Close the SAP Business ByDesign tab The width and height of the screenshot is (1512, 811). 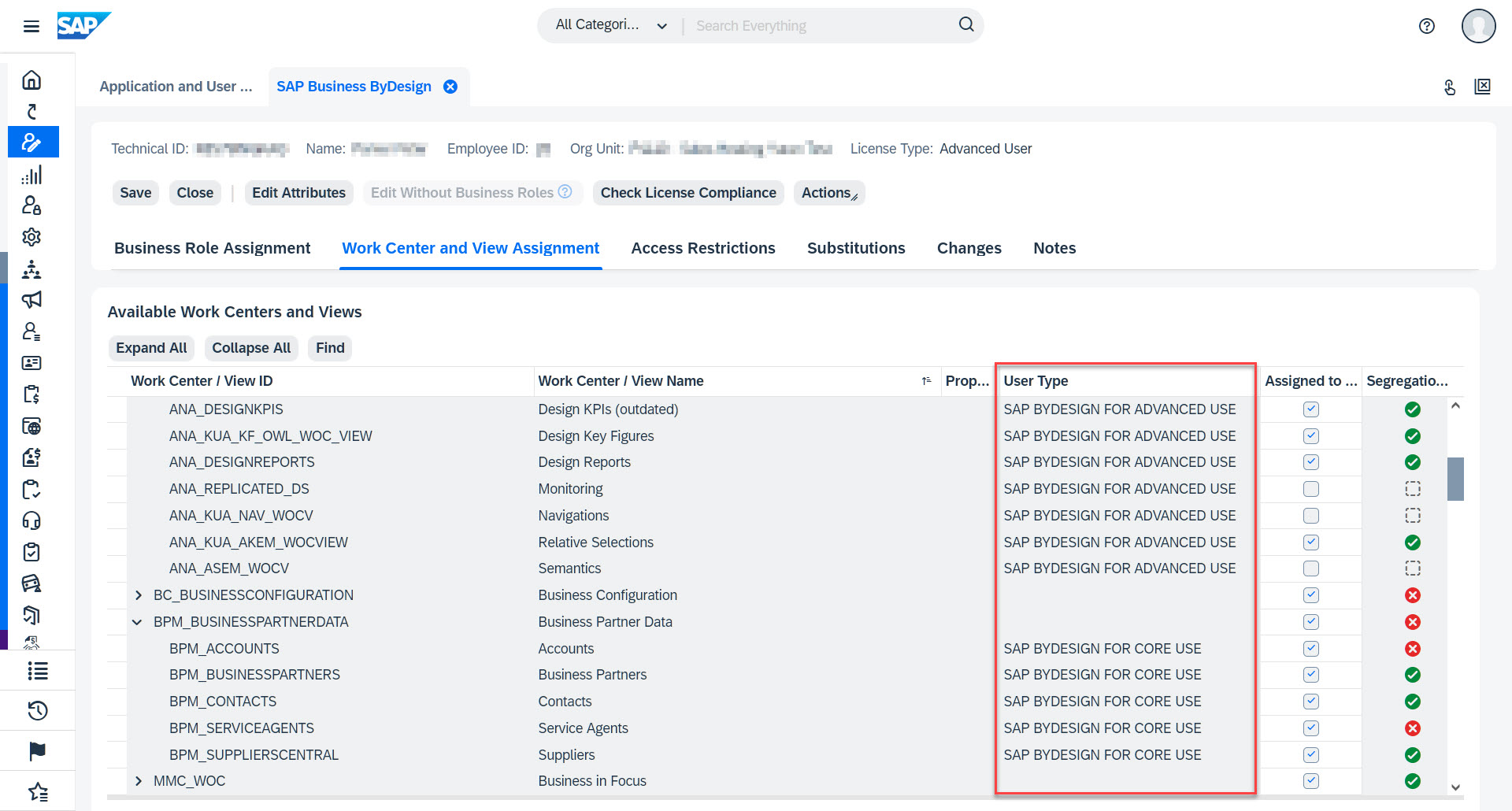click(x=450, y=87)
